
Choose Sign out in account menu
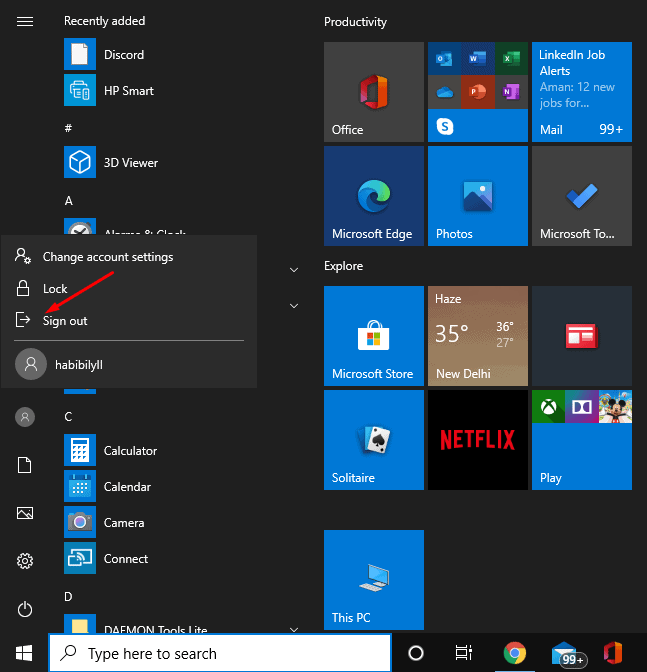[129, 320]
